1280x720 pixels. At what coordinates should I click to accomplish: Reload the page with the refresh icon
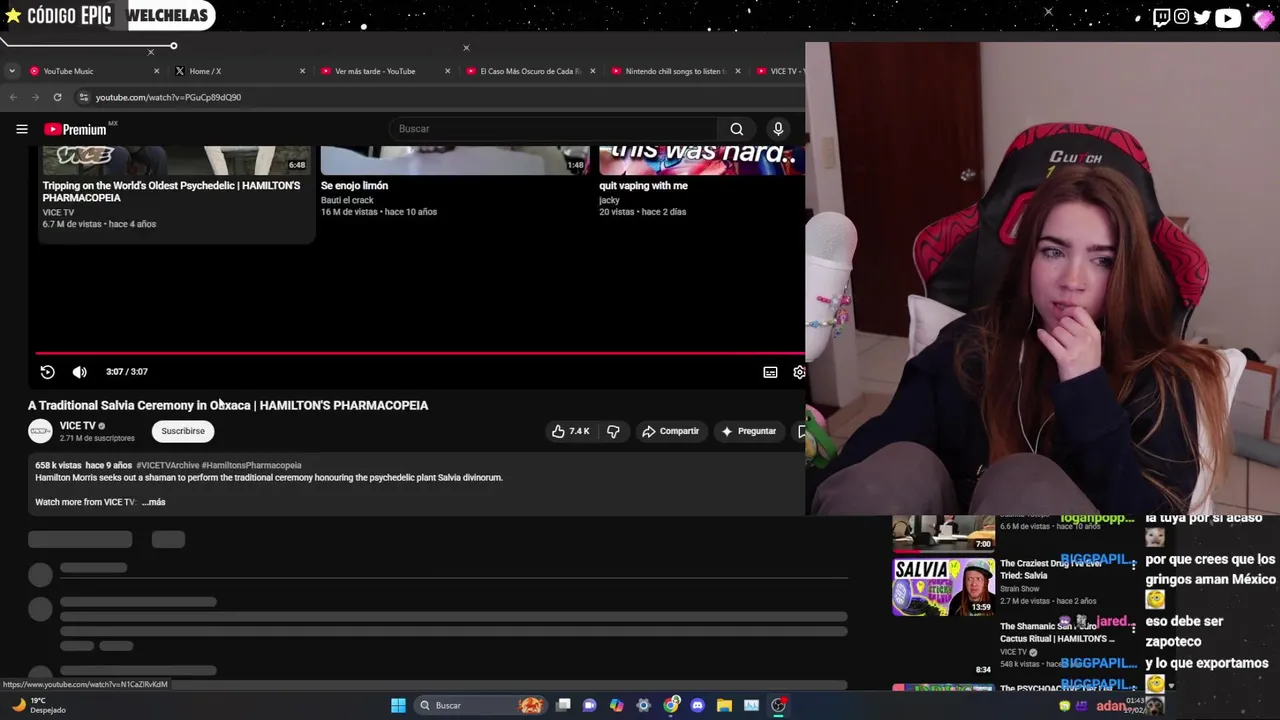57,97
